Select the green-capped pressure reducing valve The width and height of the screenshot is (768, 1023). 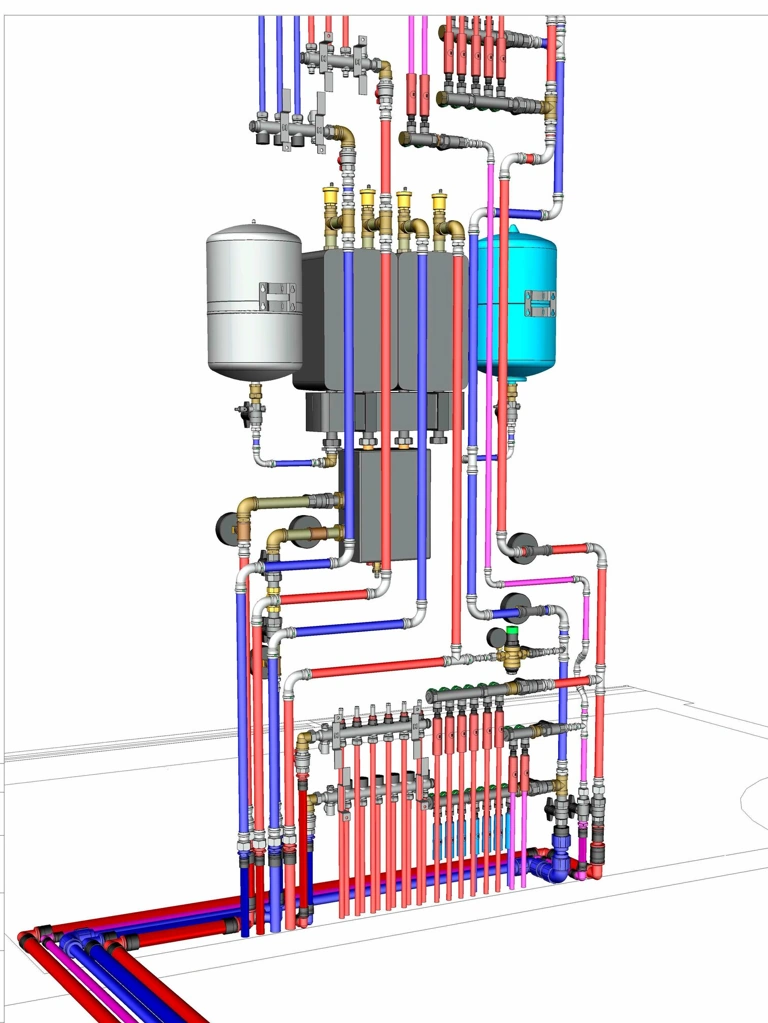[x=511, y=650]
